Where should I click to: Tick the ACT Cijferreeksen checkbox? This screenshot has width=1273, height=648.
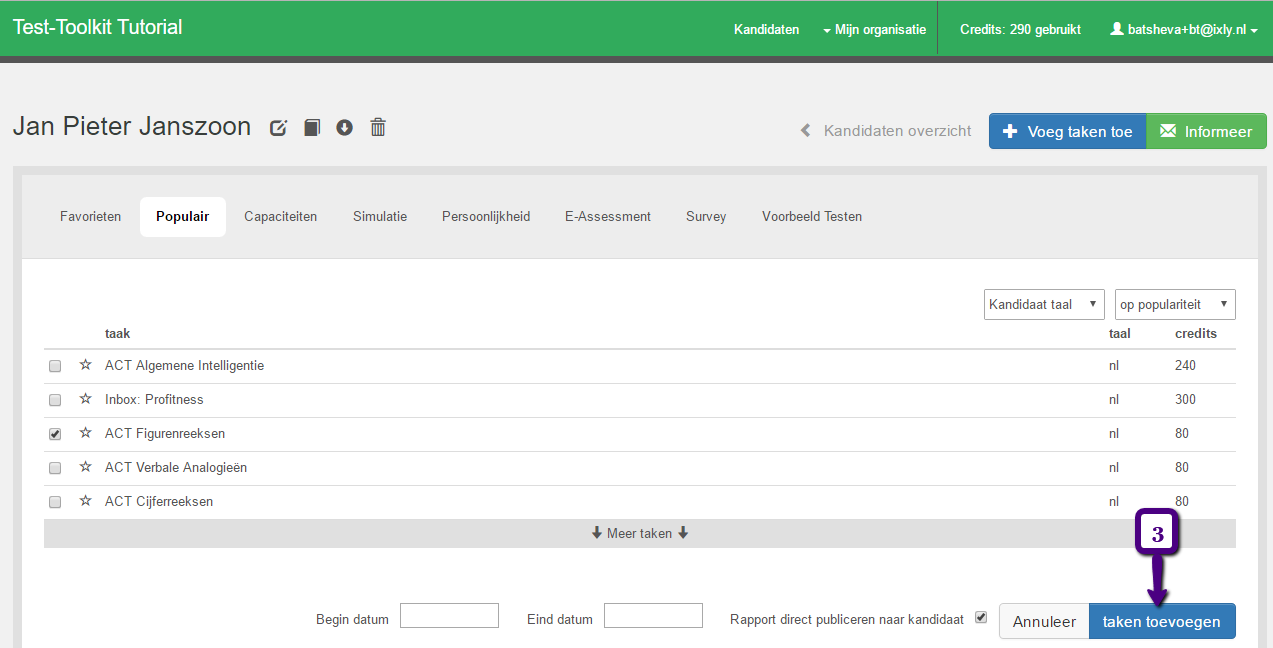point(55,502)
